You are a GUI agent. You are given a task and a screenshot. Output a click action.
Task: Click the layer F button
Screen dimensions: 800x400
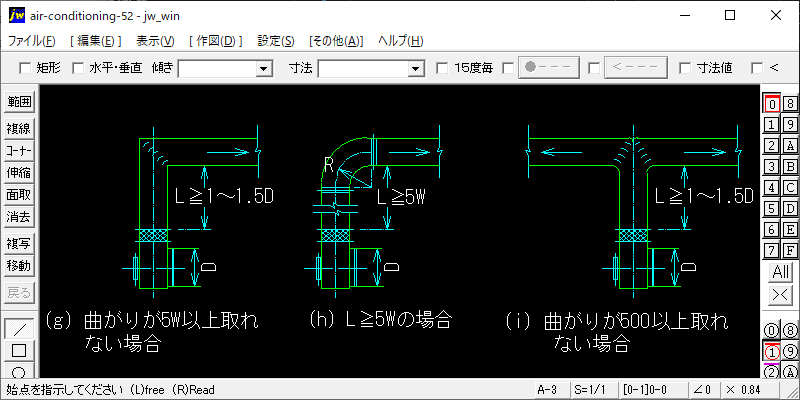pos(790,250)
